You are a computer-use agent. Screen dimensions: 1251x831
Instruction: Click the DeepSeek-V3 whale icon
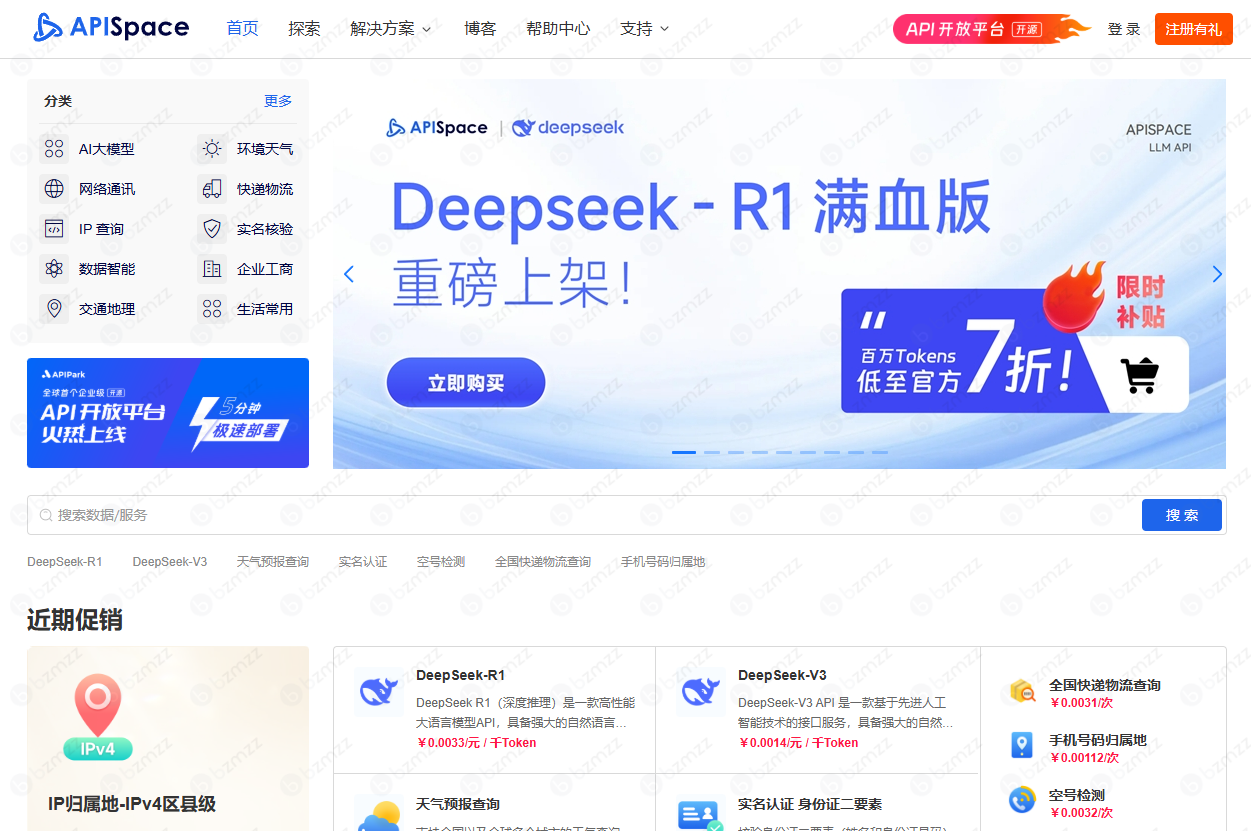click(x=701, y=692)
